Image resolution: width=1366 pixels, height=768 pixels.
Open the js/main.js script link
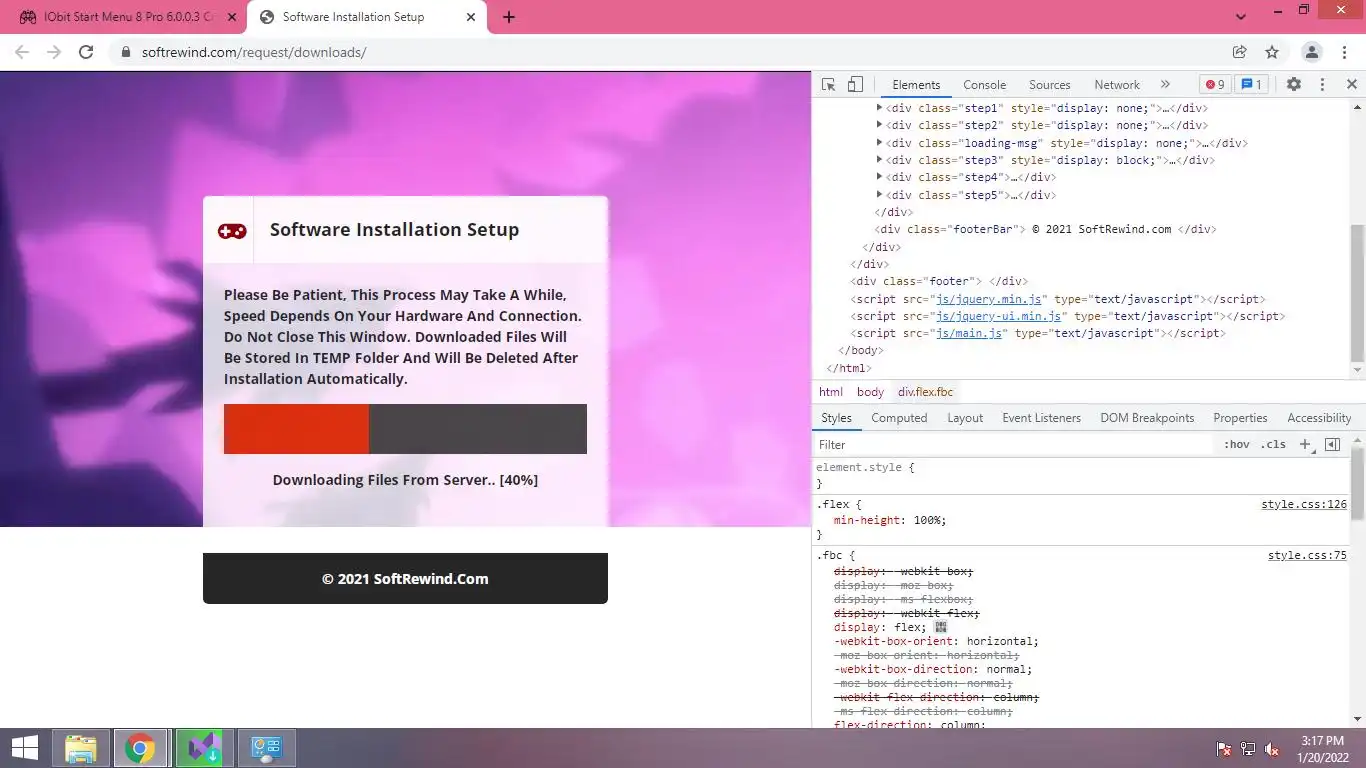969,333
